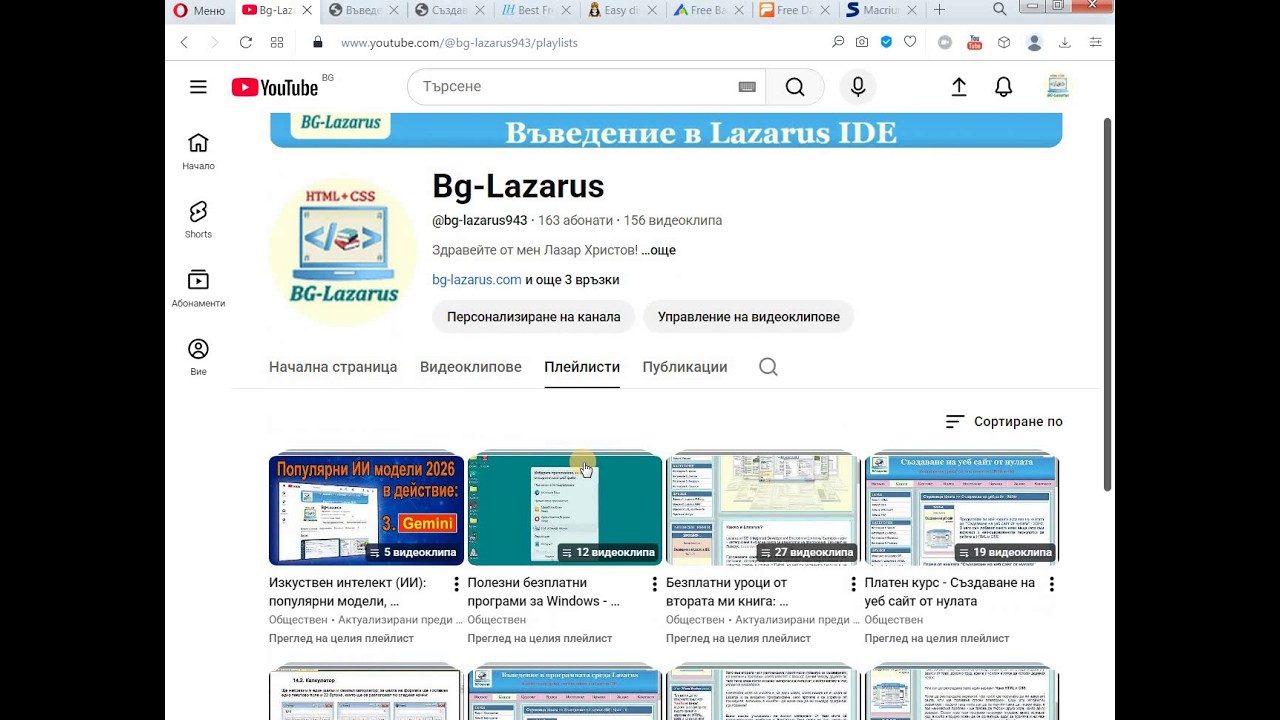Open YouTube notifications bell
The width and height of the screenshot is (1280, 720).
point(1004,87)
